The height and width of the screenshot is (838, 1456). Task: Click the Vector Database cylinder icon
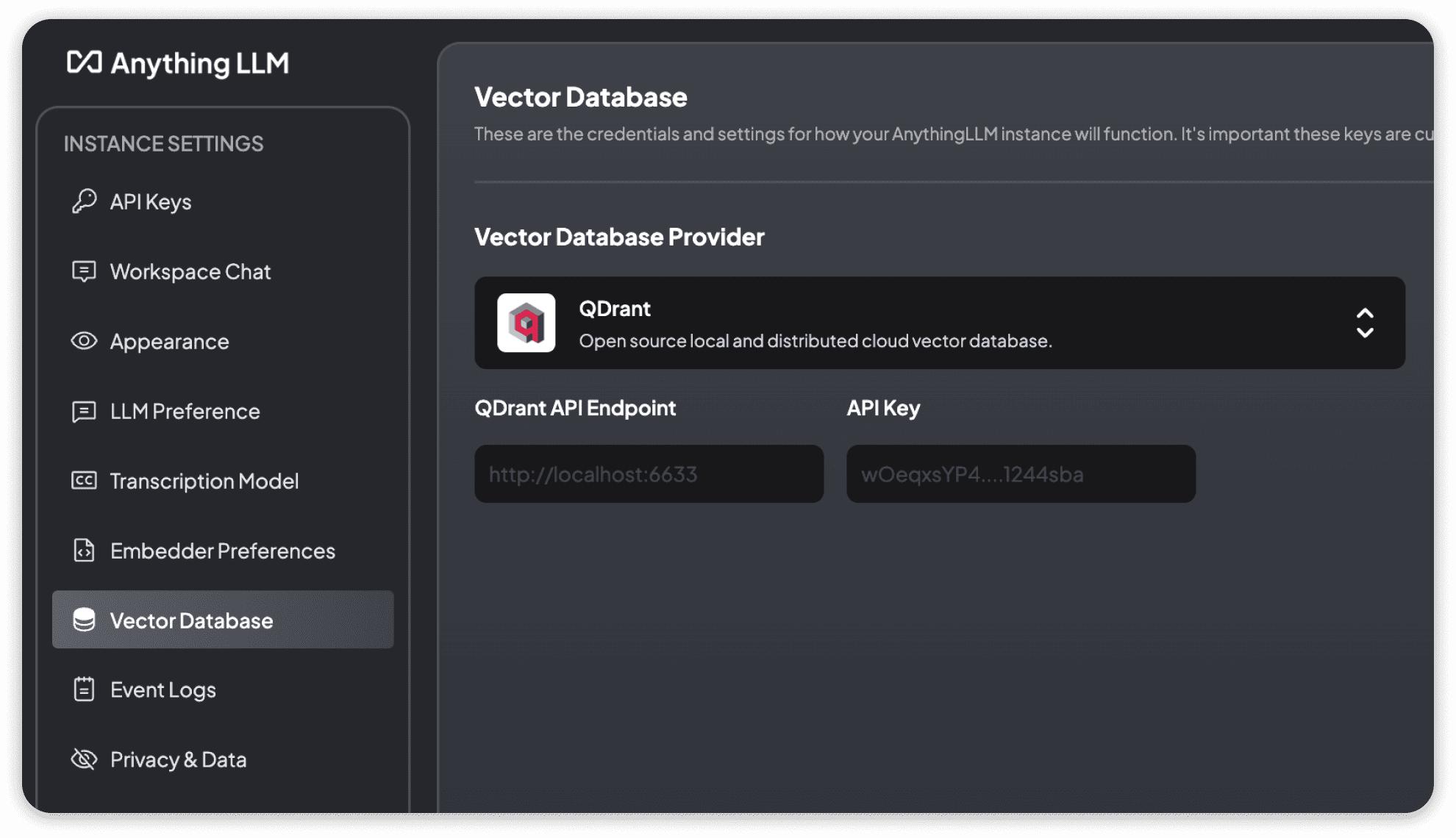84,620
